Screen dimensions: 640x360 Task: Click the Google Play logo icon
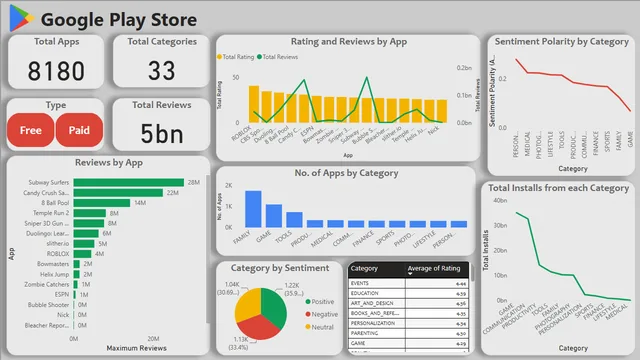(x=21, y=18)
